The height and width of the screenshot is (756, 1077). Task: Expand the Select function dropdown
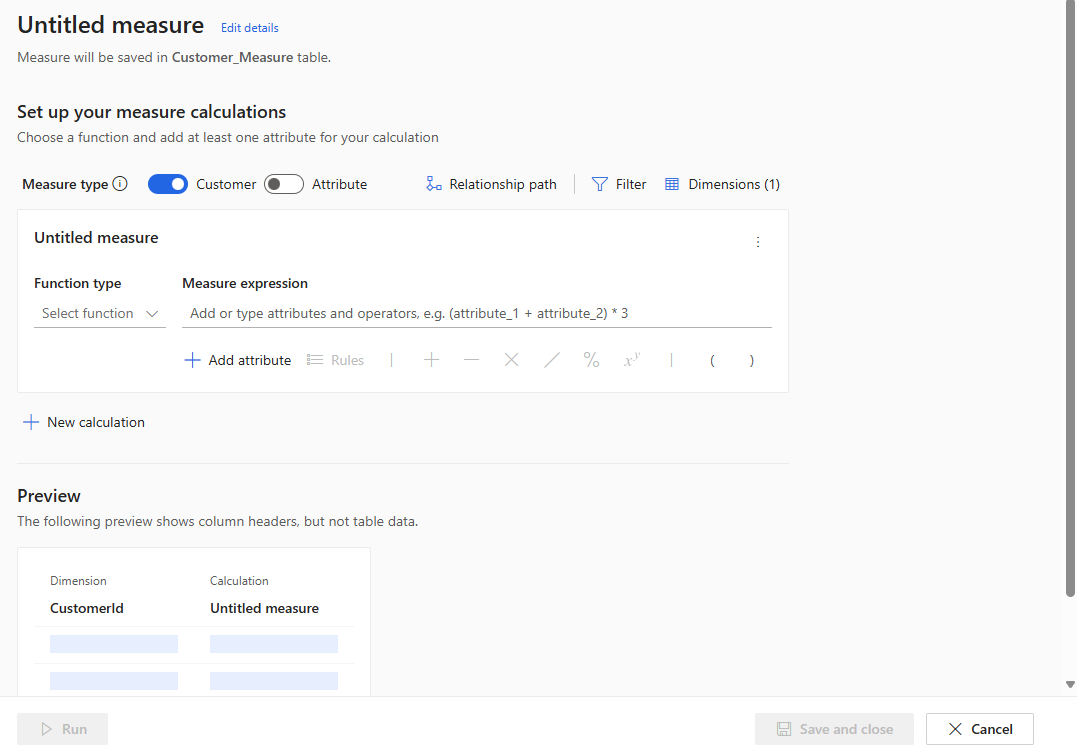(x=100, y=313)
